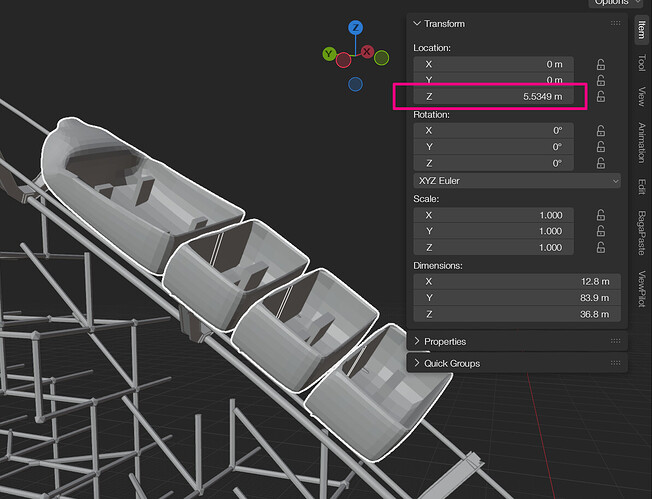Click the X axis gizmo handle
The width and height of the screenshot is (652, 499).
point(367,52)
